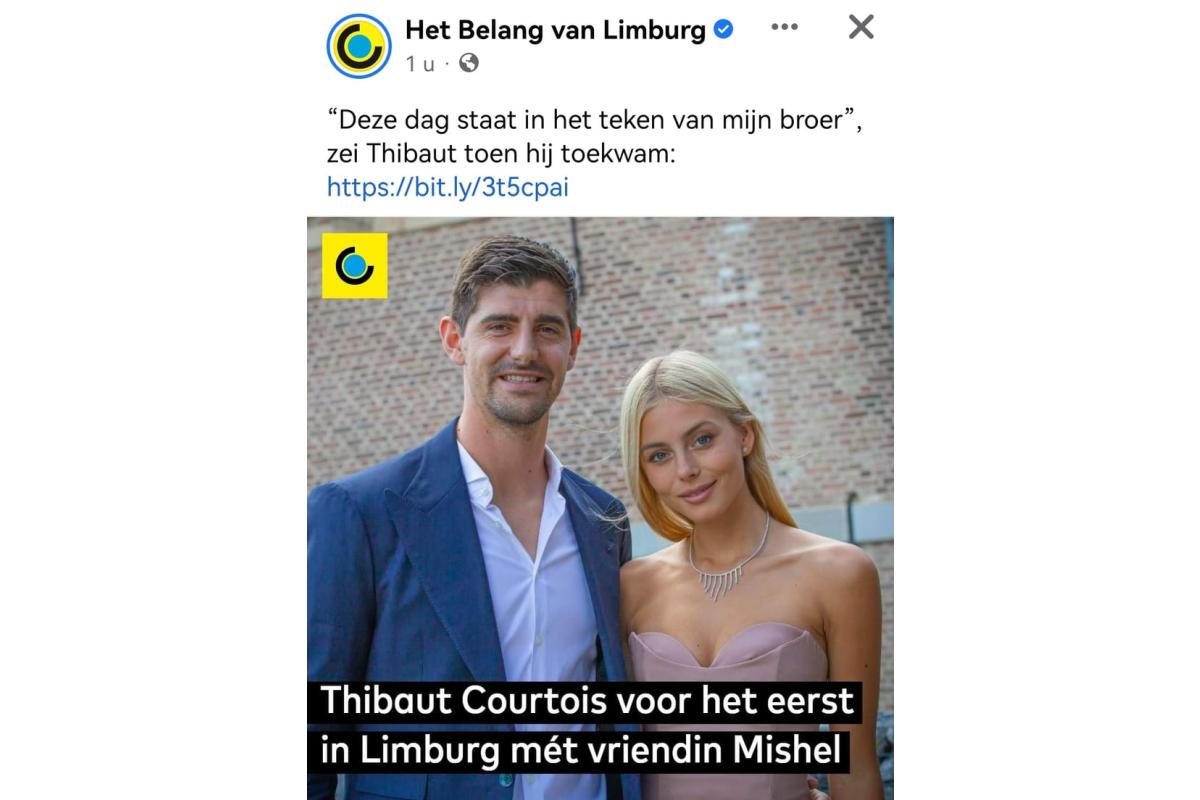The width and height of the screenshot is (1200, 800).
Task: Click the blue verified badge
Action: 723,30
